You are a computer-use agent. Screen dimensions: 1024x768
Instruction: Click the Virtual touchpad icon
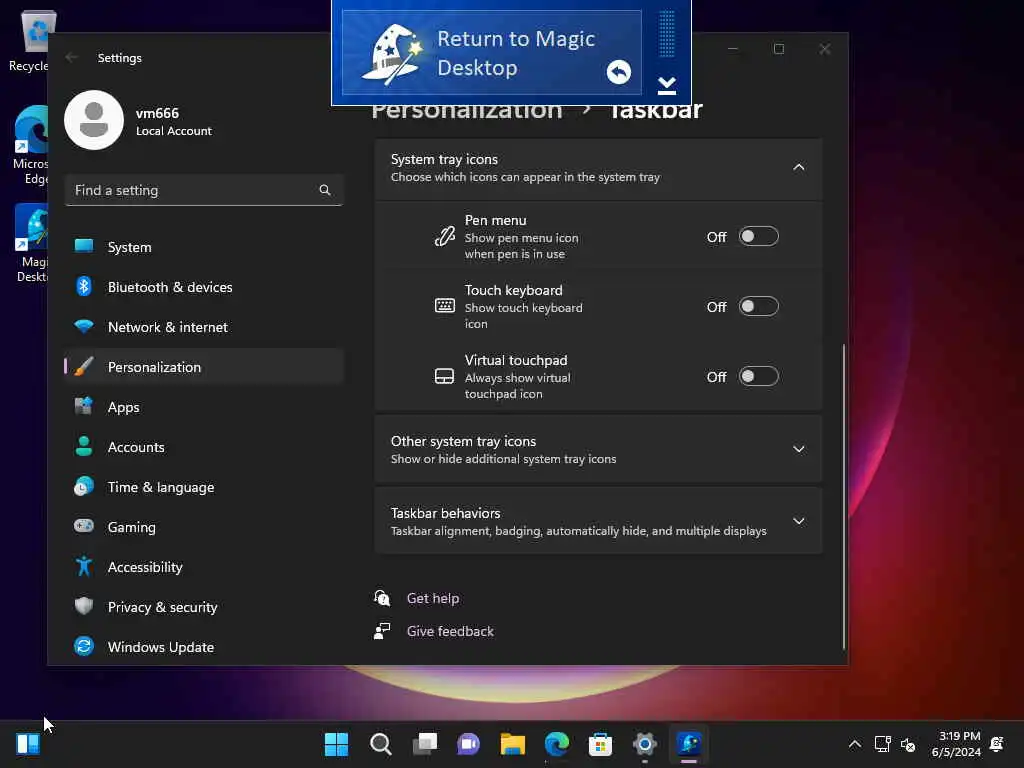click(444, 376)
